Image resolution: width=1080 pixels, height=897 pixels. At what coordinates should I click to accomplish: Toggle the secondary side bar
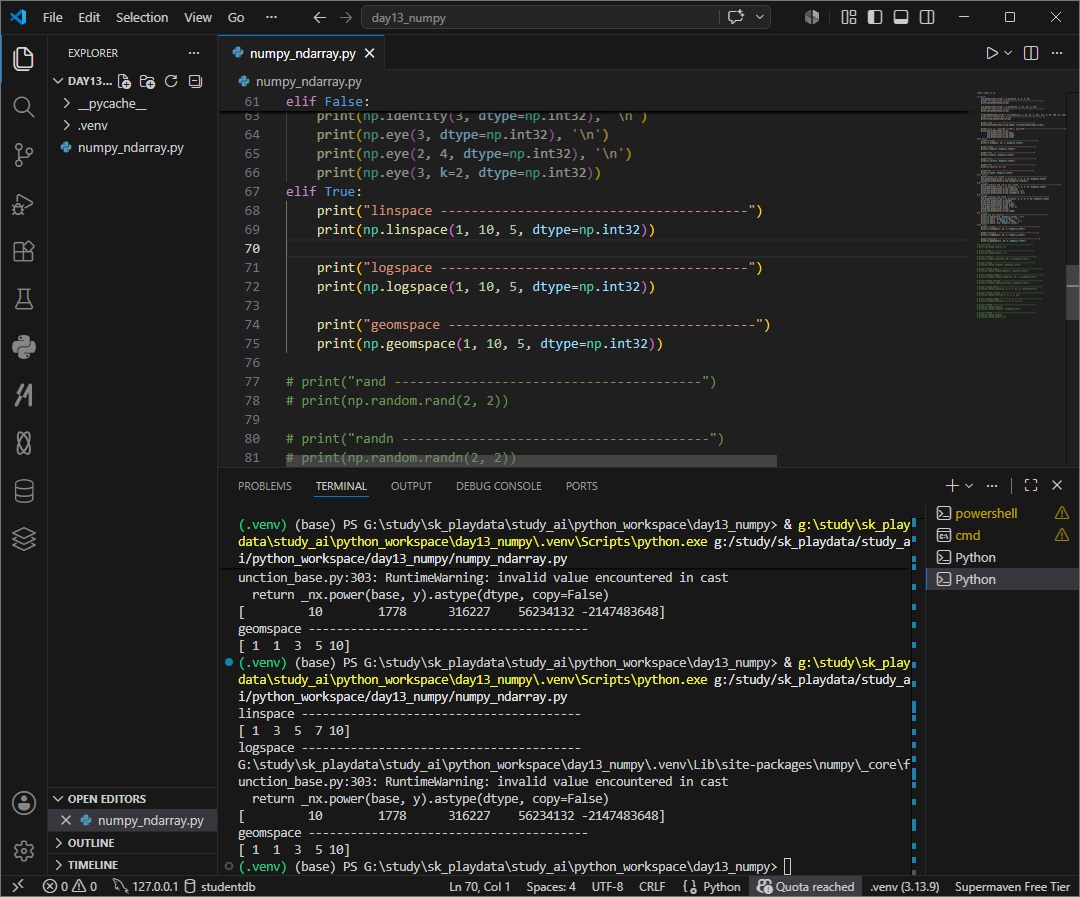(x=927, y=17)
